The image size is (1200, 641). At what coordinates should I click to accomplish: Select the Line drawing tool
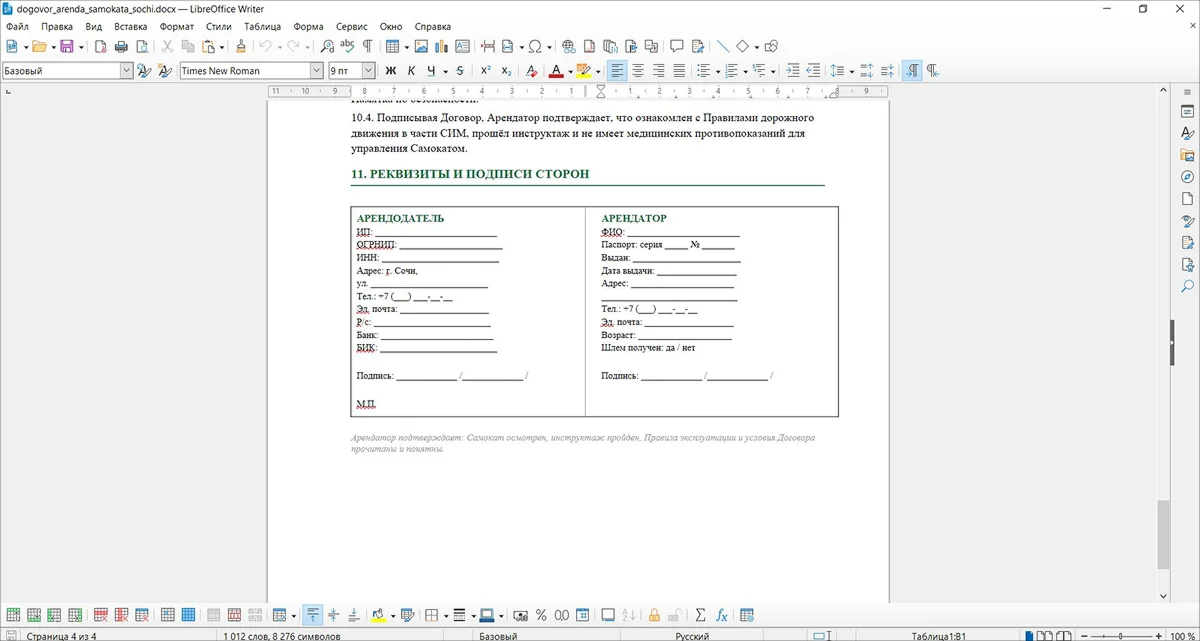[x=723, y=47]
